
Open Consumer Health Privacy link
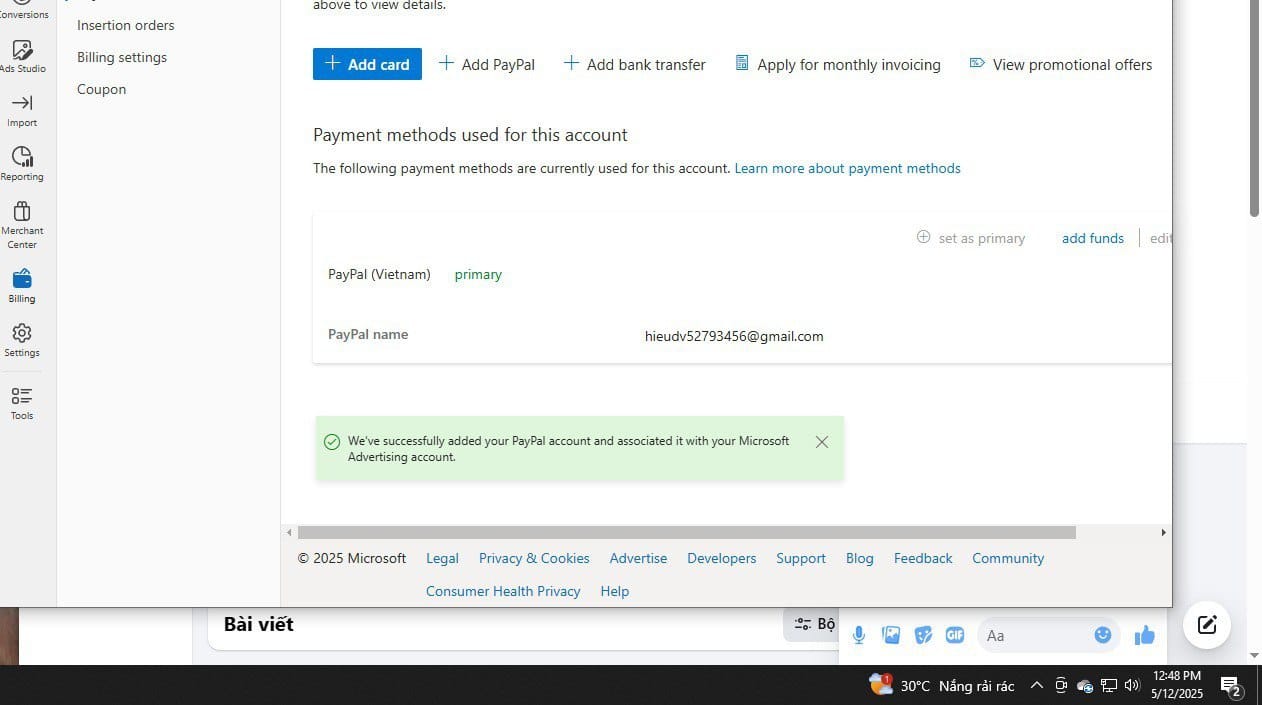(x=503, y=591)
